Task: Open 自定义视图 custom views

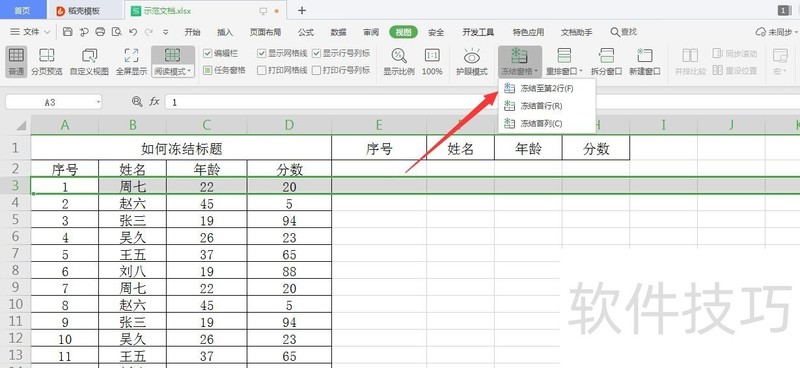Action: (x=89, y=62)
